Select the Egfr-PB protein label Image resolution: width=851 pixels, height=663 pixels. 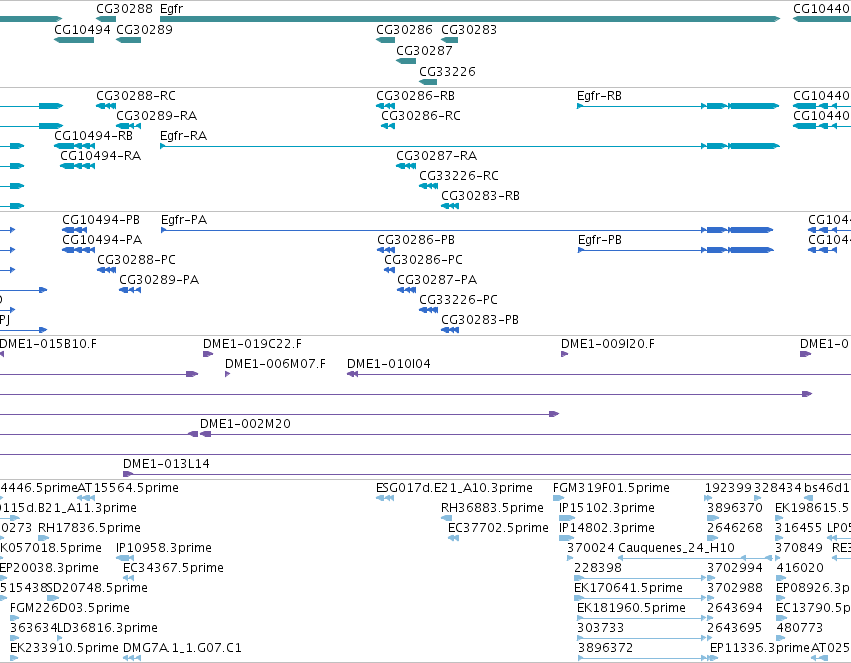coord(600,240)
